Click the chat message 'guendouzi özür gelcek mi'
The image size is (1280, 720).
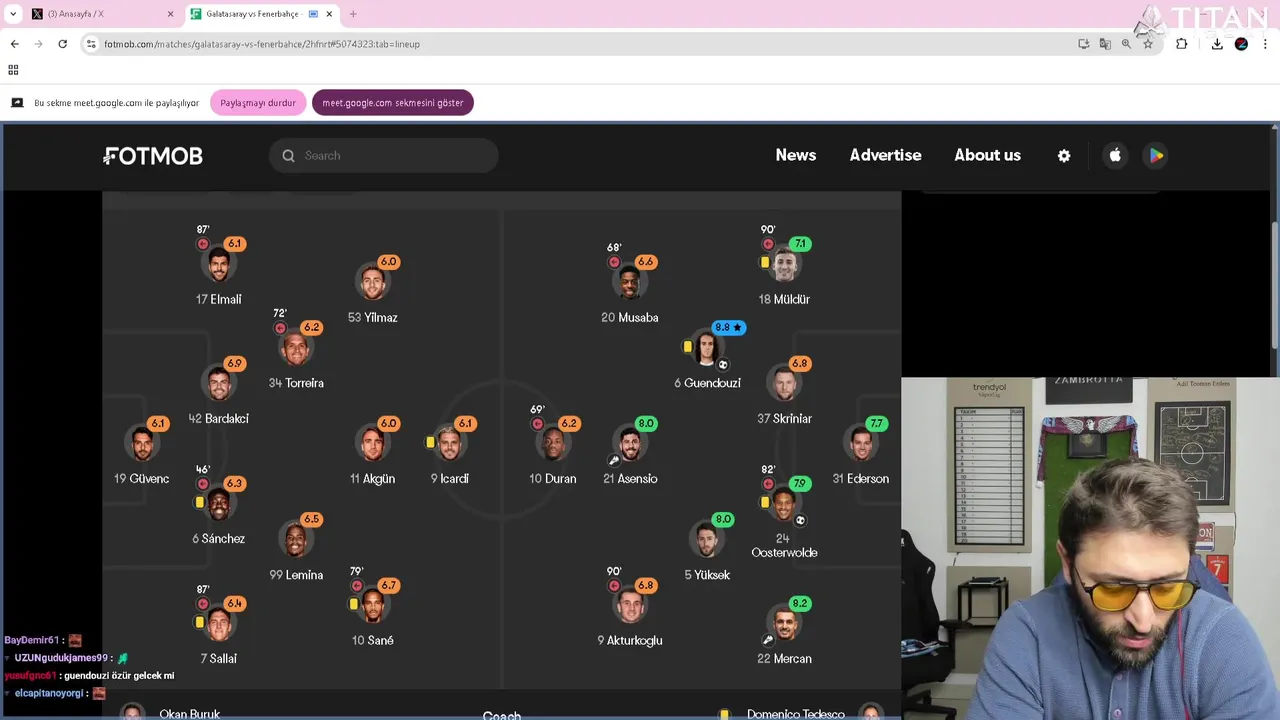119,676
